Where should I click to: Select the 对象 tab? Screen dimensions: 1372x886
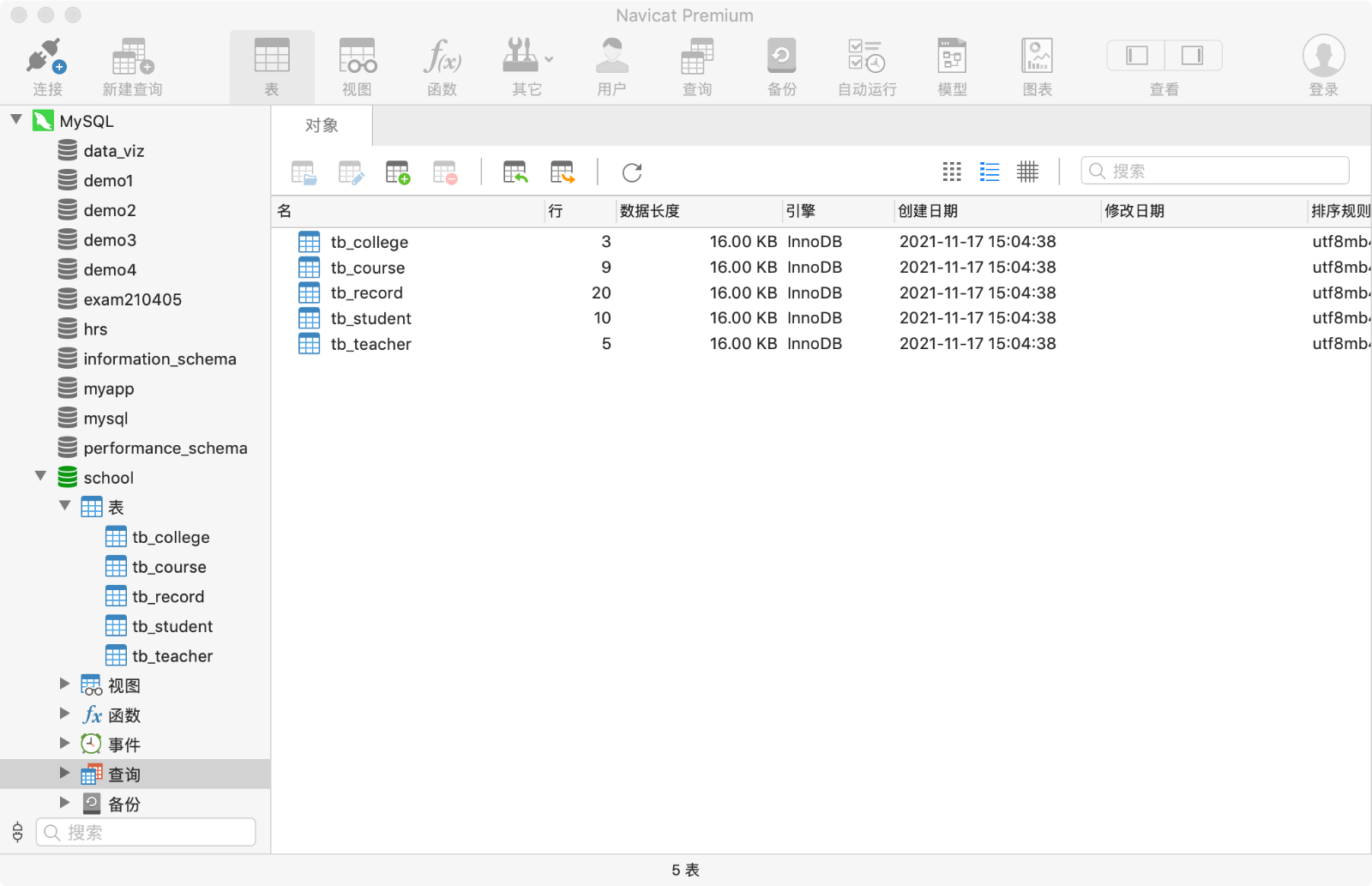click(x=322, y=126)
